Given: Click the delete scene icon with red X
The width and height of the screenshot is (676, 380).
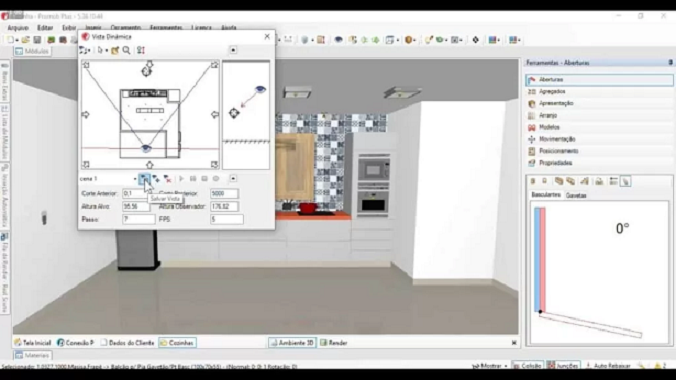Looking at the screenshot, I should 168,179.
